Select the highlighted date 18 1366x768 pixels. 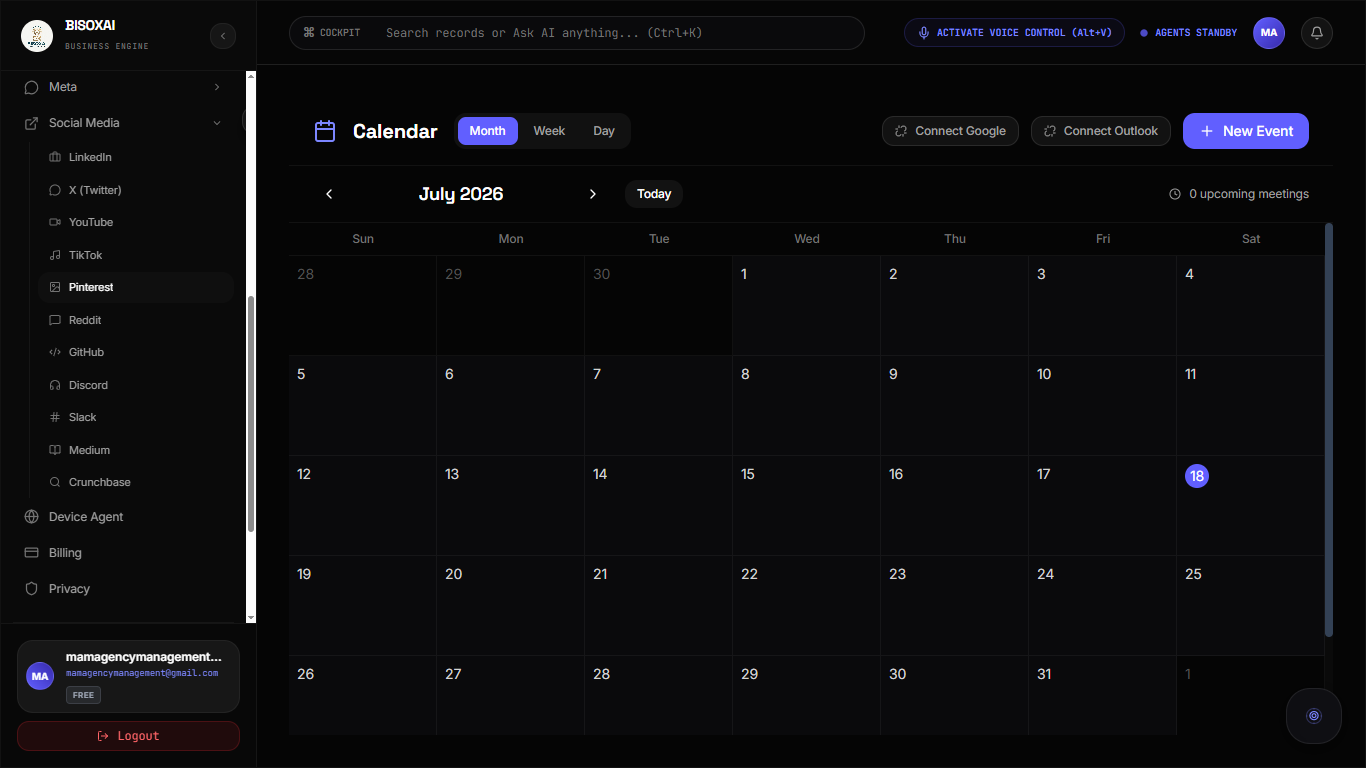pyautogui.click(x=1197, y=476)
